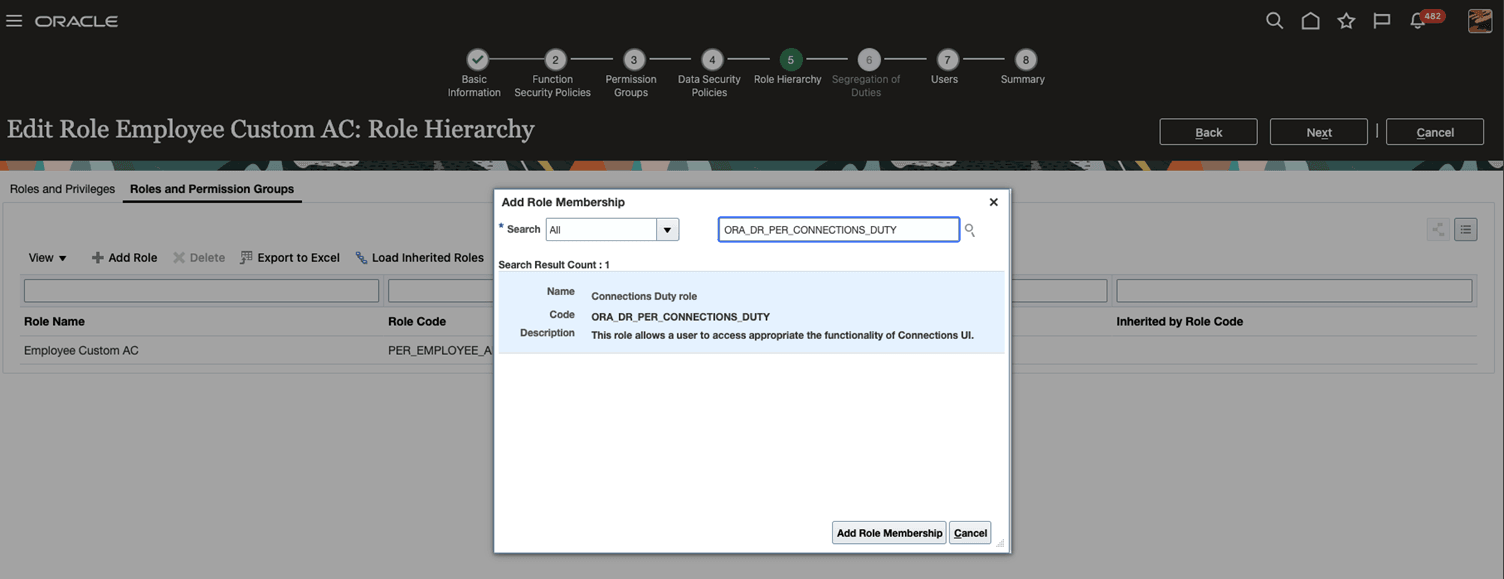Open the user profile avatar
The image size is (1504, 579).
coord(1480,20)
